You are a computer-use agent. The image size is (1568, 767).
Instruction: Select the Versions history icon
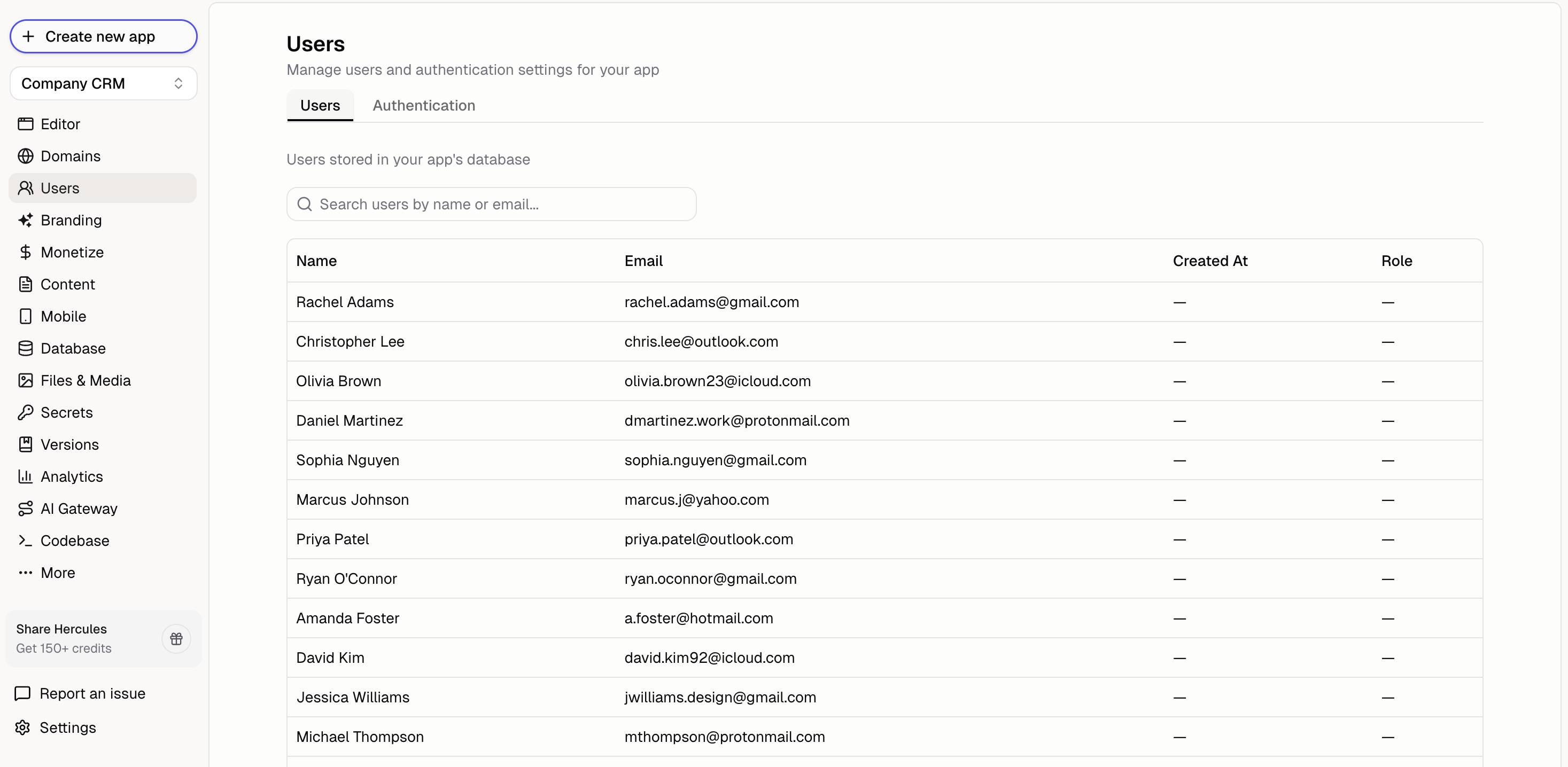(26, 444)
